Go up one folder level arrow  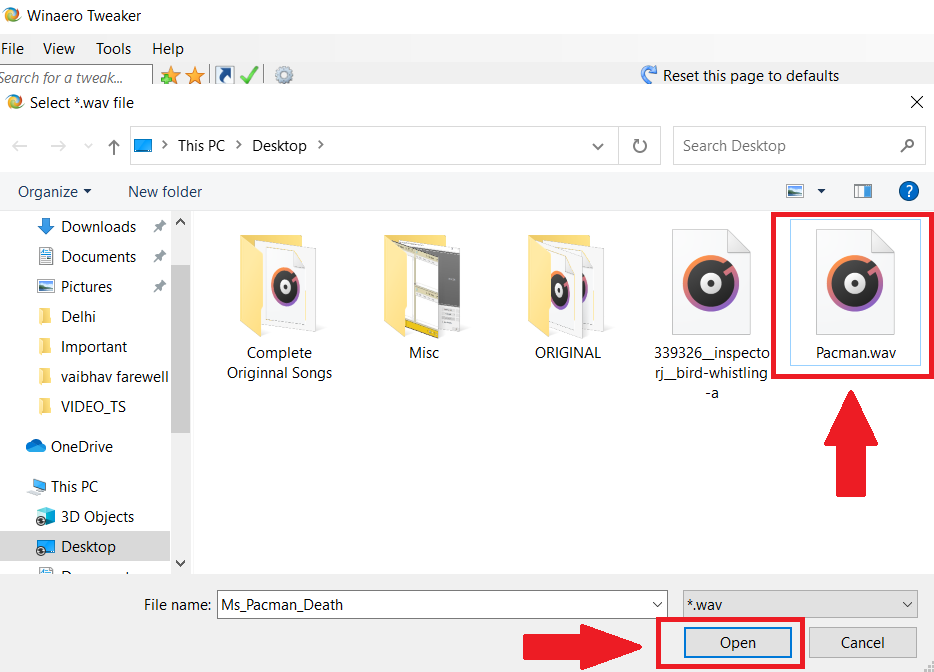[x=113, y=147]
